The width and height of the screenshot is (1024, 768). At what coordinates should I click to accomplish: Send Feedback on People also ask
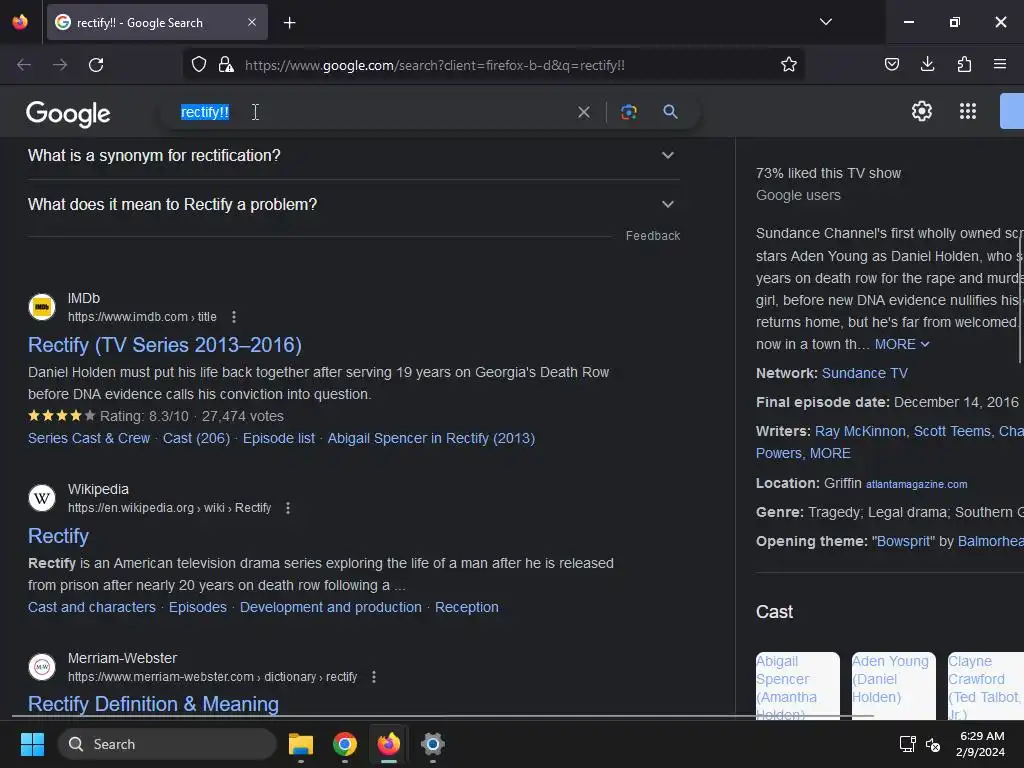[x=652, y=236]
